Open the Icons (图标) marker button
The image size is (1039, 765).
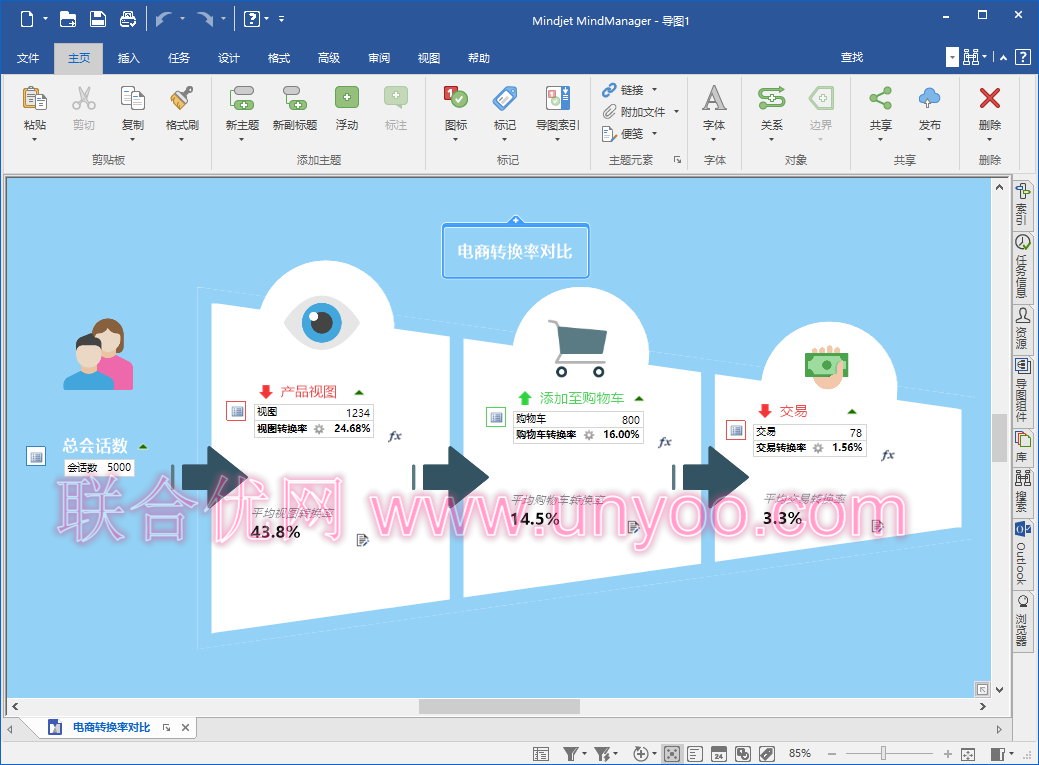pyautogui.click(x=456, y=99)
